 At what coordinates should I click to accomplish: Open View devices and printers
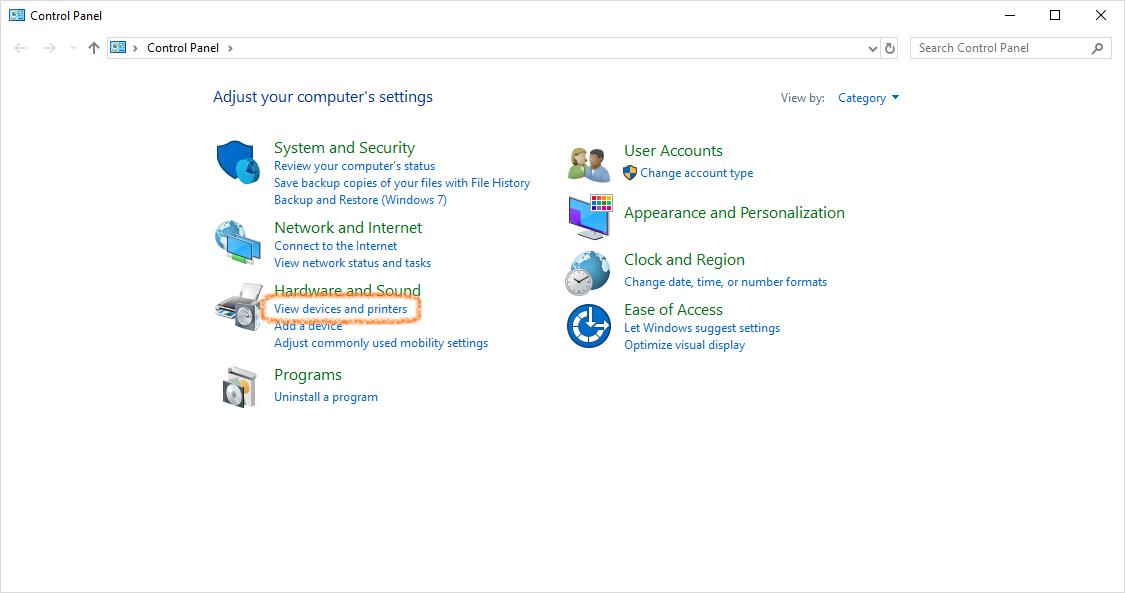click(342, 308)
